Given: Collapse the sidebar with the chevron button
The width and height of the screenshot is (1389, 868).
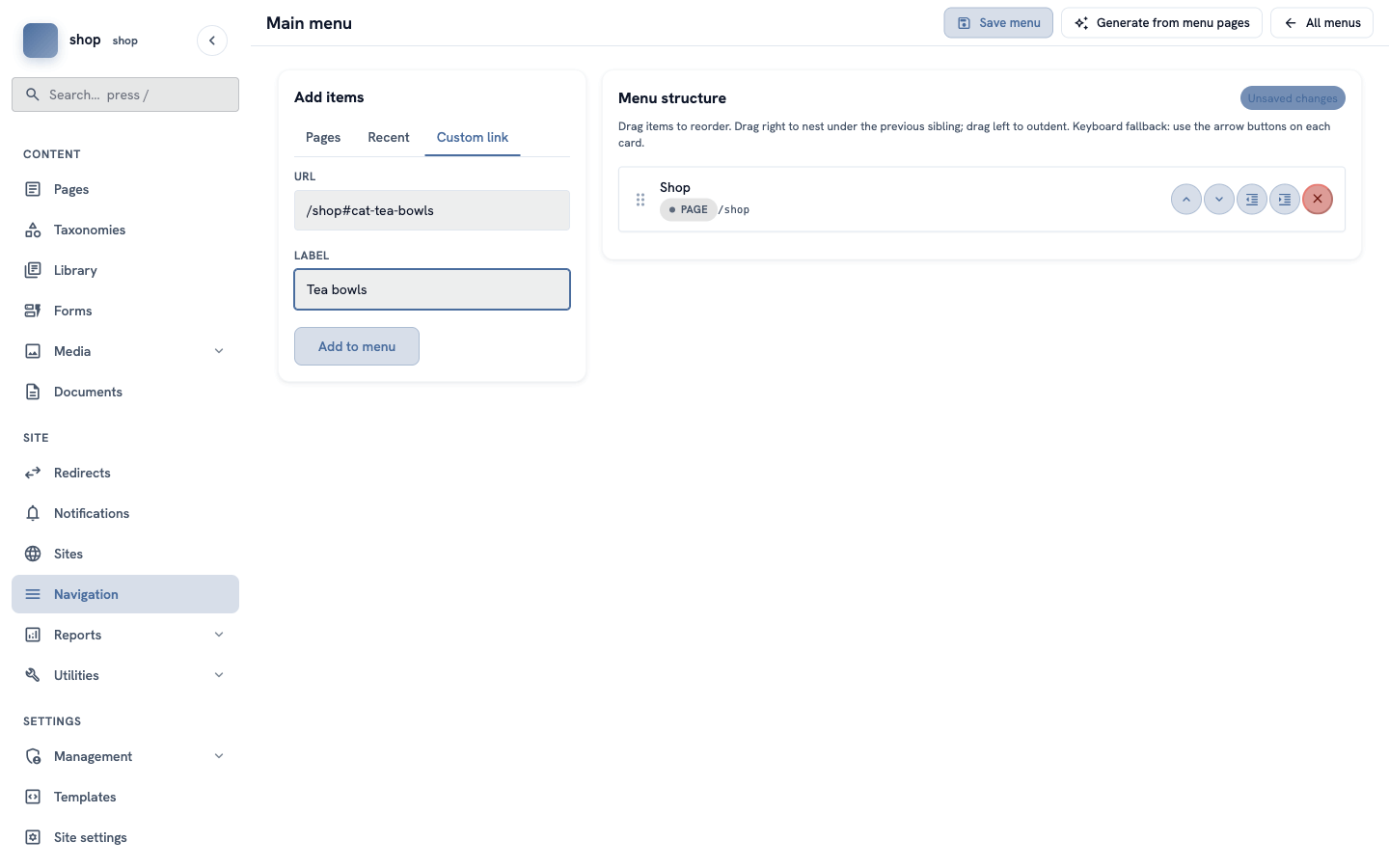Looking at the screenshot, I should click(212, 41).
